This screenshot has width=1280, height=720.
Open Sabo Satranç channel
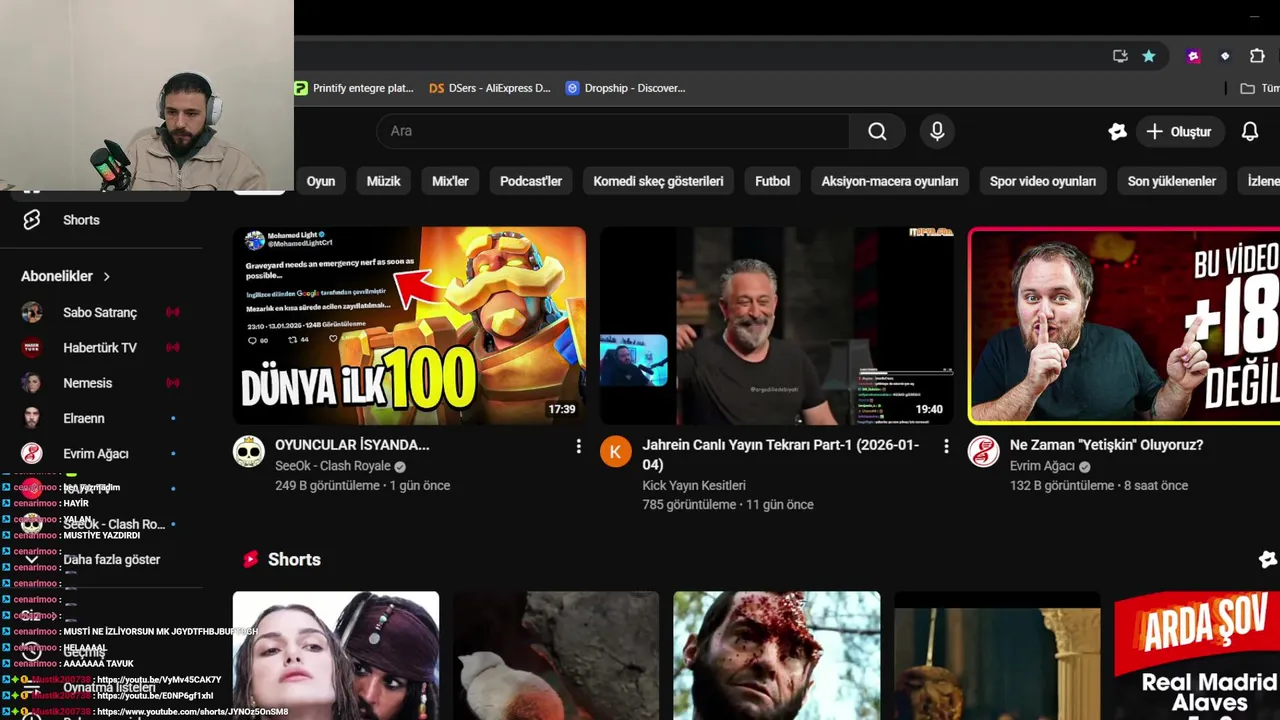102,312
